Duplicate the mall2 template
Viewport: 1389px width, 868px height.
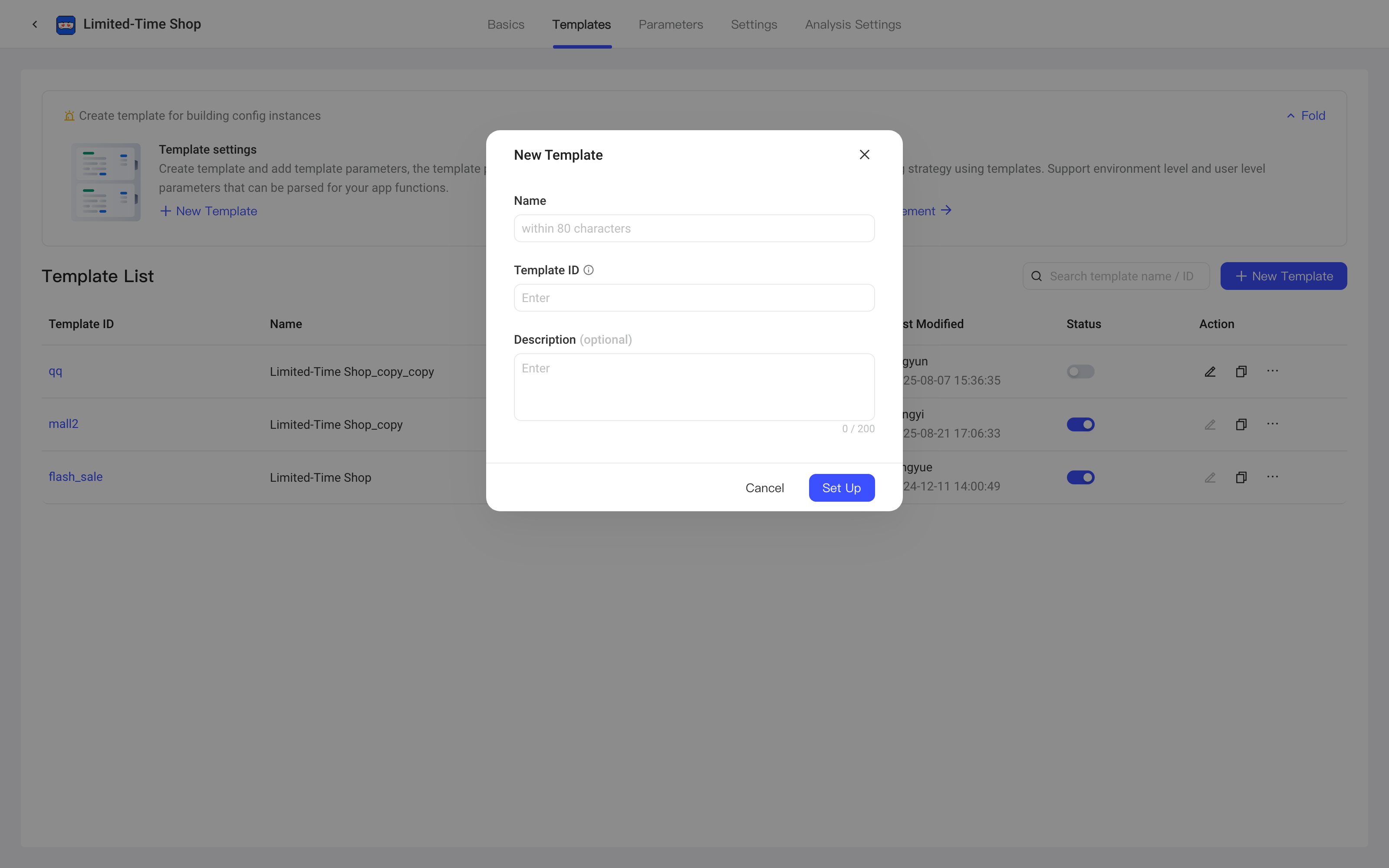(x=1241, y=424)
